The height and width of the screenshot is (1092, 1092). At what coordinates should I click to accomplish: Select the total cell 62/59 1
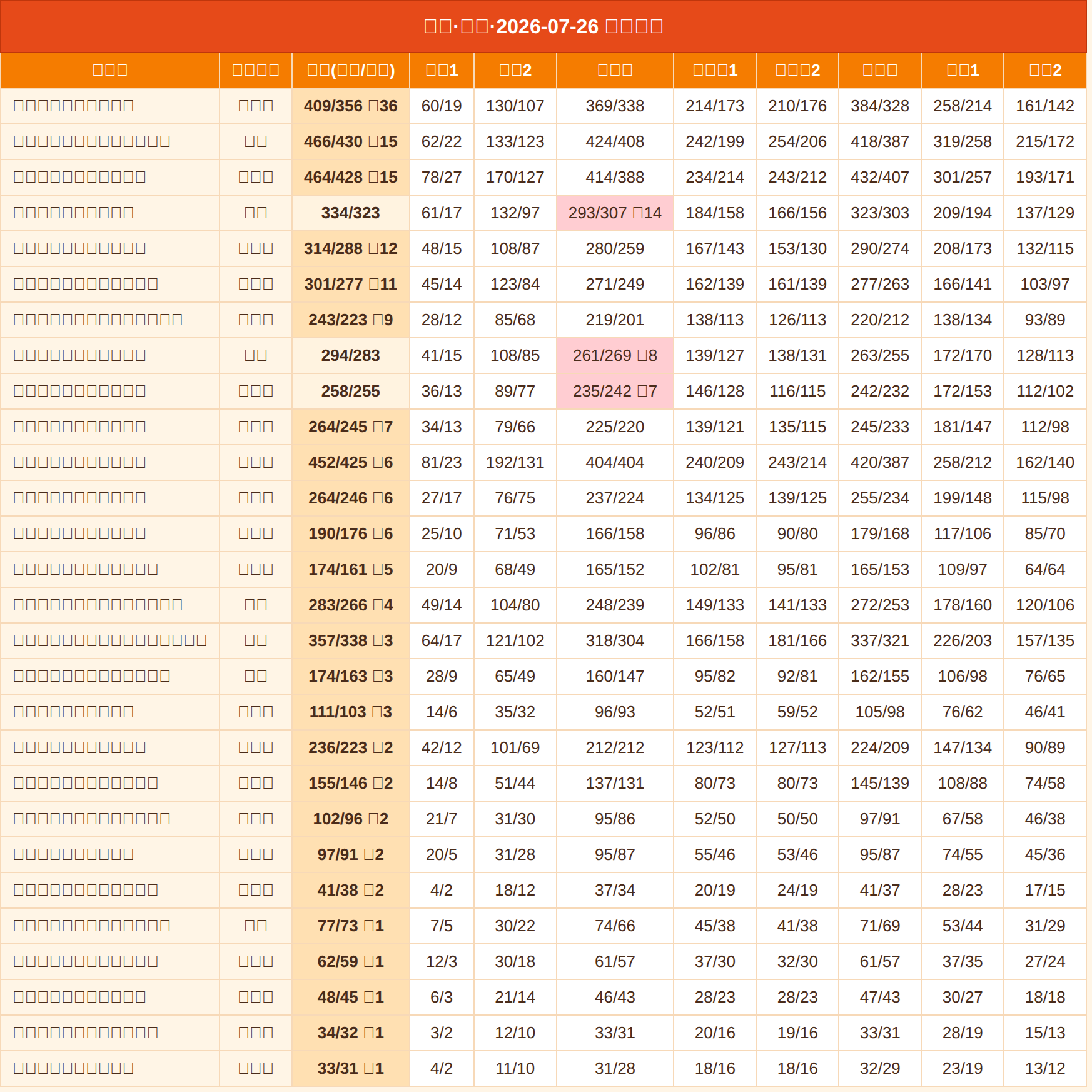(351, 961)
